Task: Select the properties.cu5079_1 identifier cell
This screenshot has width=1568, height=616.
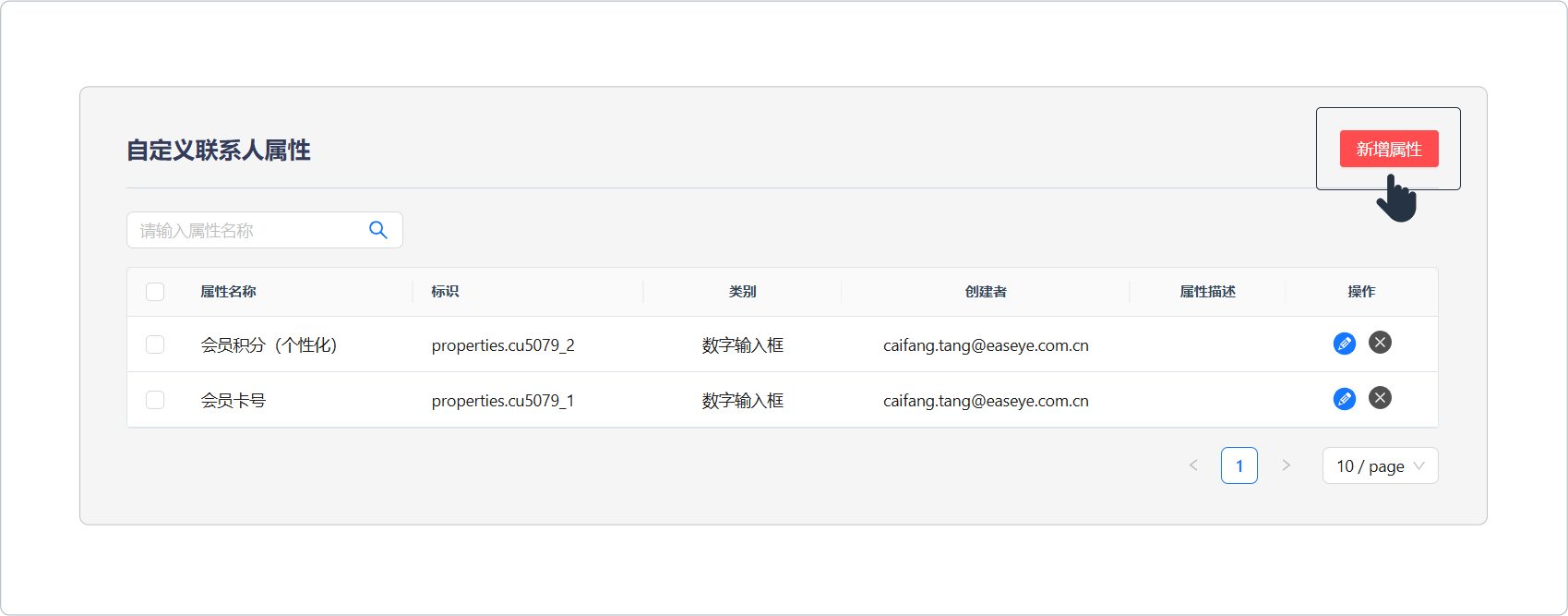Action: tap(503, 401)
